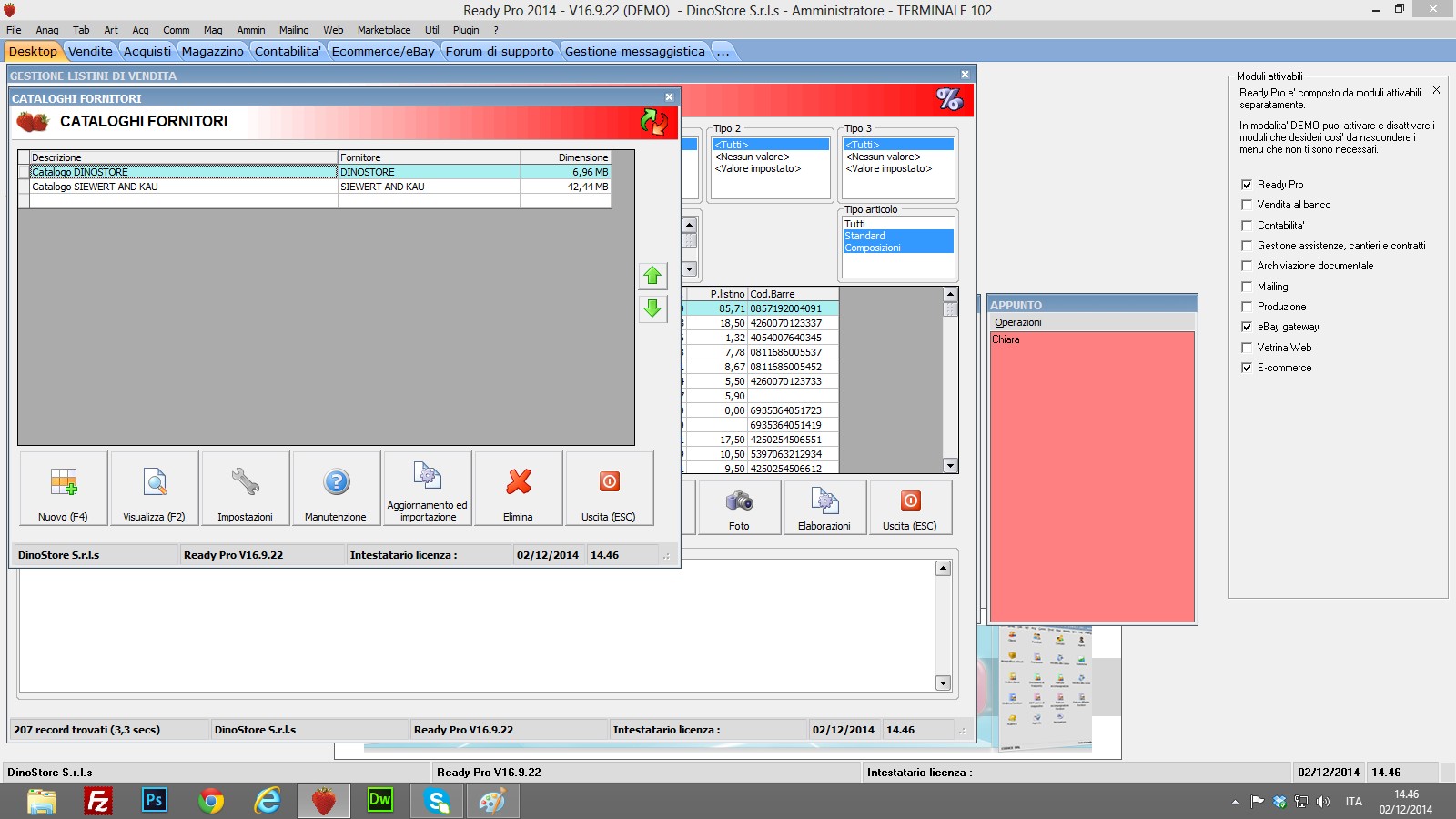Toggle the Ready Pro module checkbox
The image size is (1456, 819).
[1247, 185]
